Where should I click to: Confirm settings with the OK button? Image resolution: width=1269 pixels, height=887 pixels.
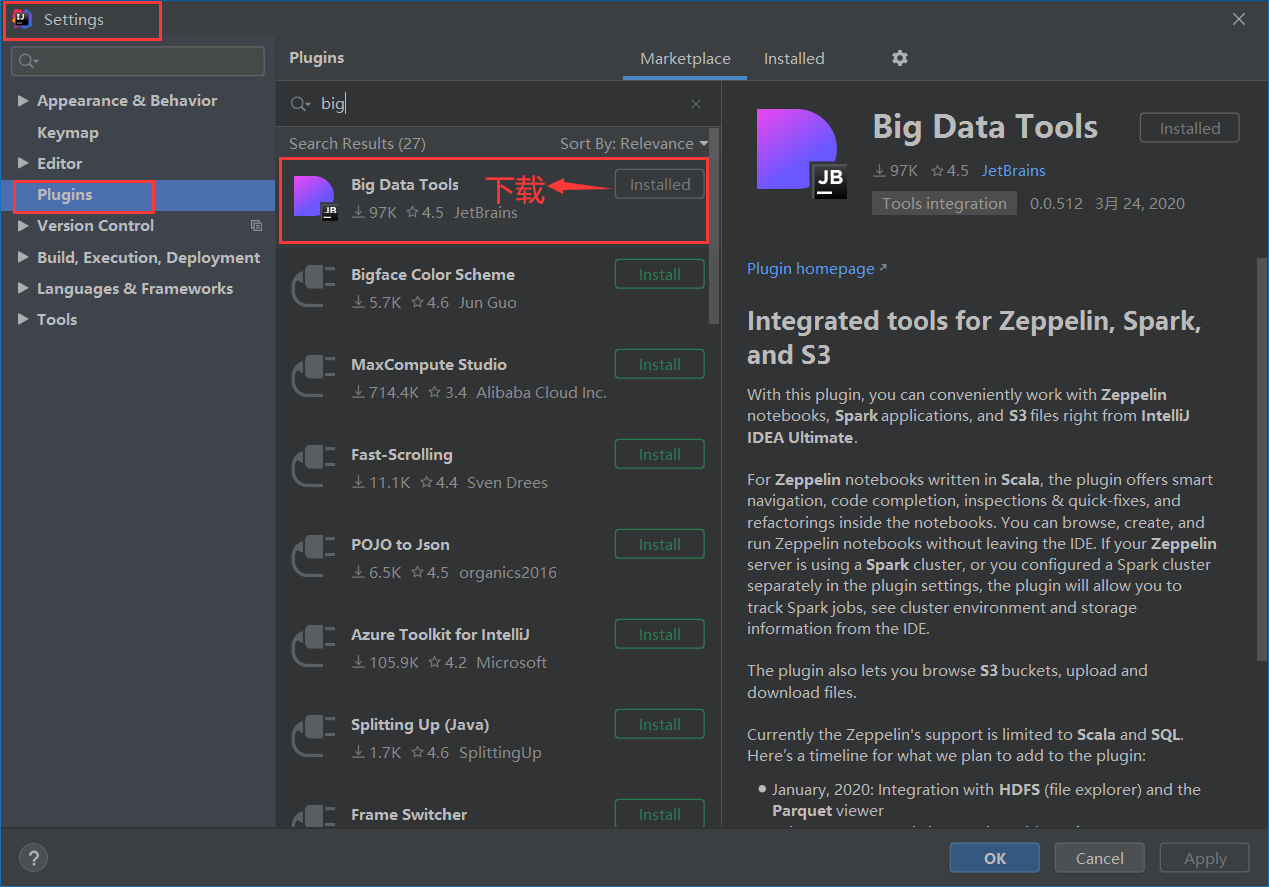(994, 857)
